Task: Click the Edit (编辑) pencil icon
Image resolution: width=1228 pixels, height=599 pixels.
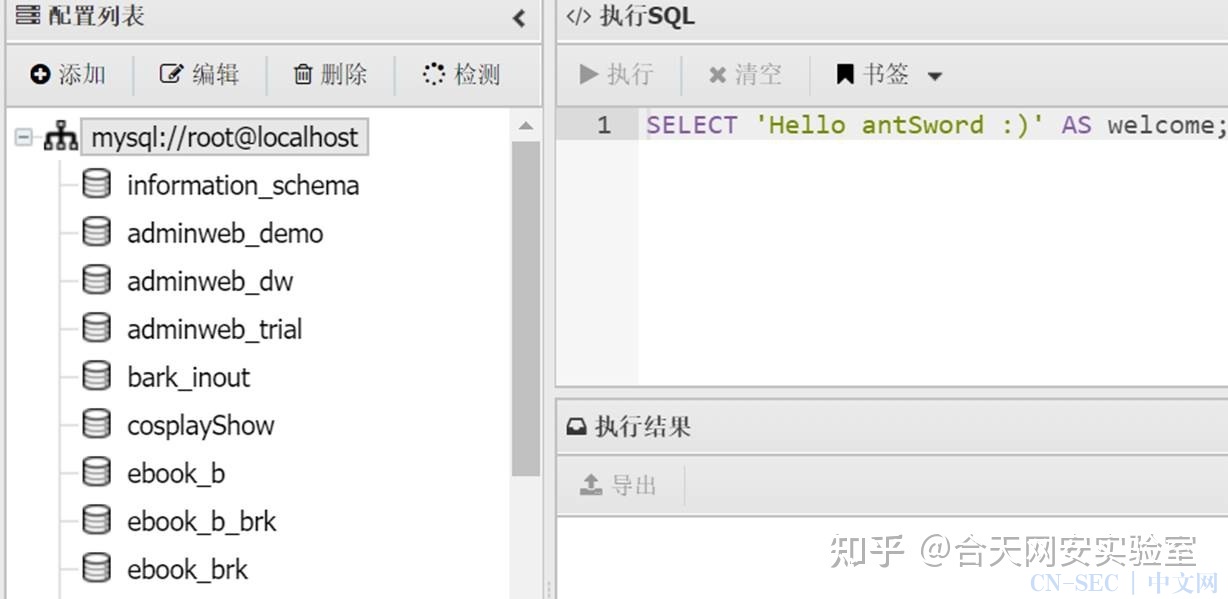Action: (x=172, y=75)
